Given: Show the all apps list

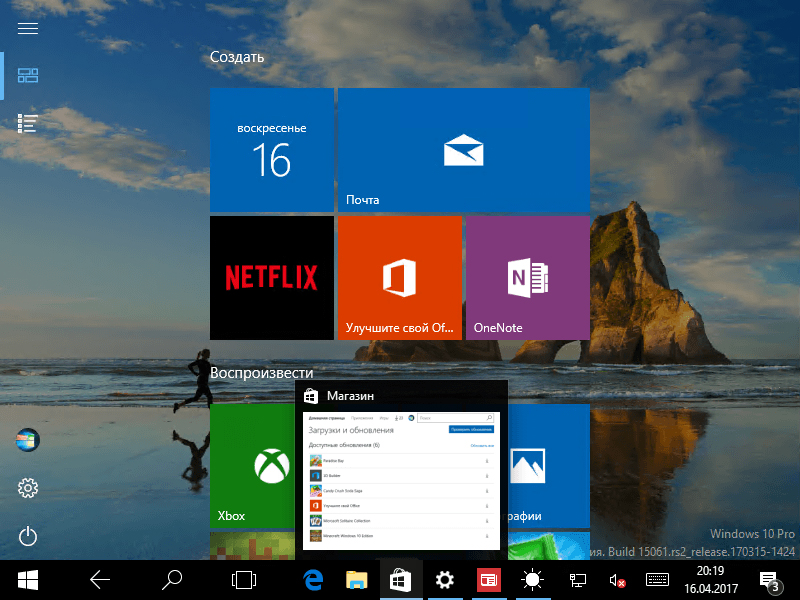Looking at the screenshot, I should tap(28, 123).
